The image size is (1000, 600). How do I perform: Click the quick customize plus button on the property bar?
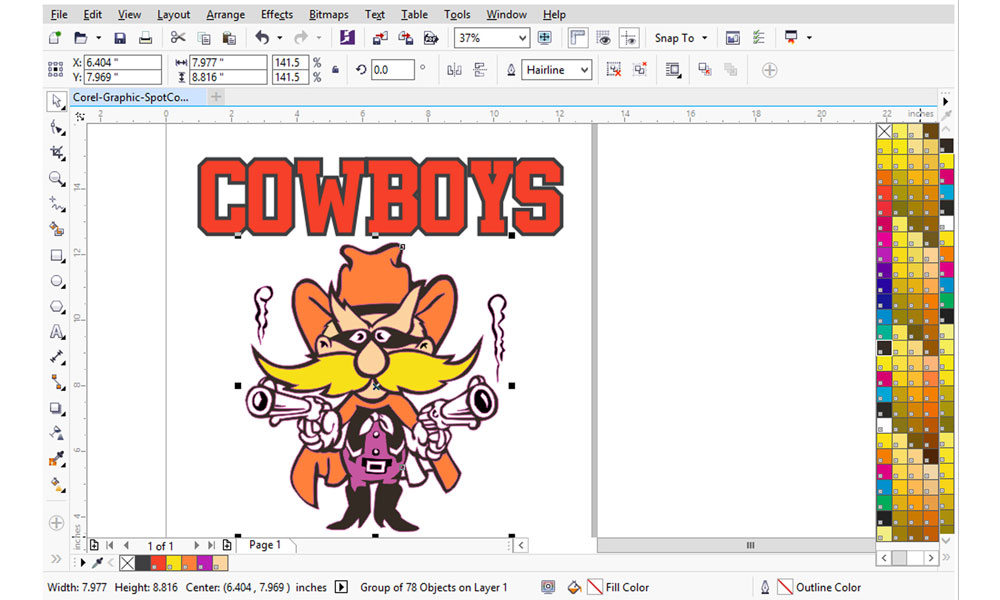770,70
